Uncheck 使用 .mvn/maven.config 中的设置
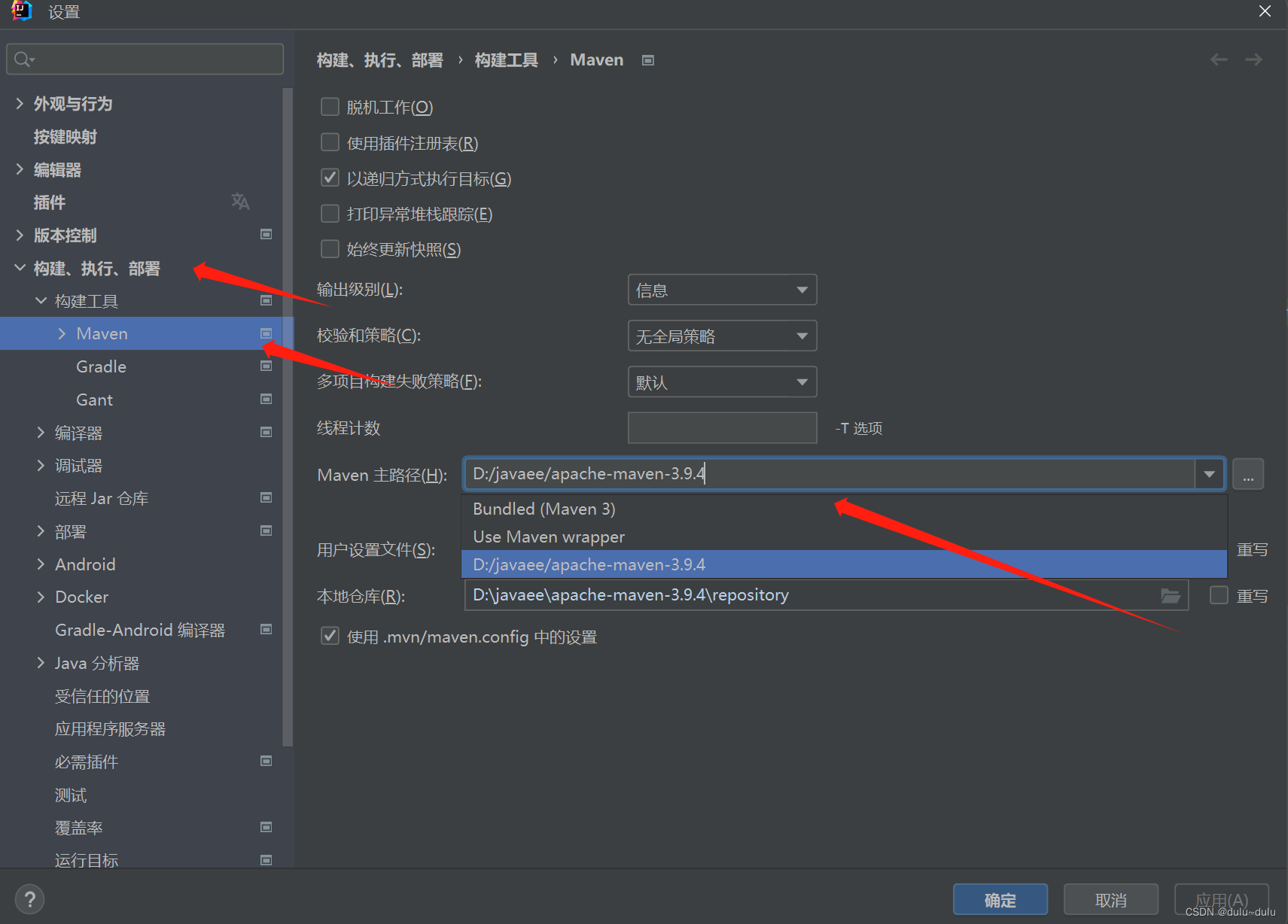Viewport: 1288px width, 924px height. pos(330,637)
